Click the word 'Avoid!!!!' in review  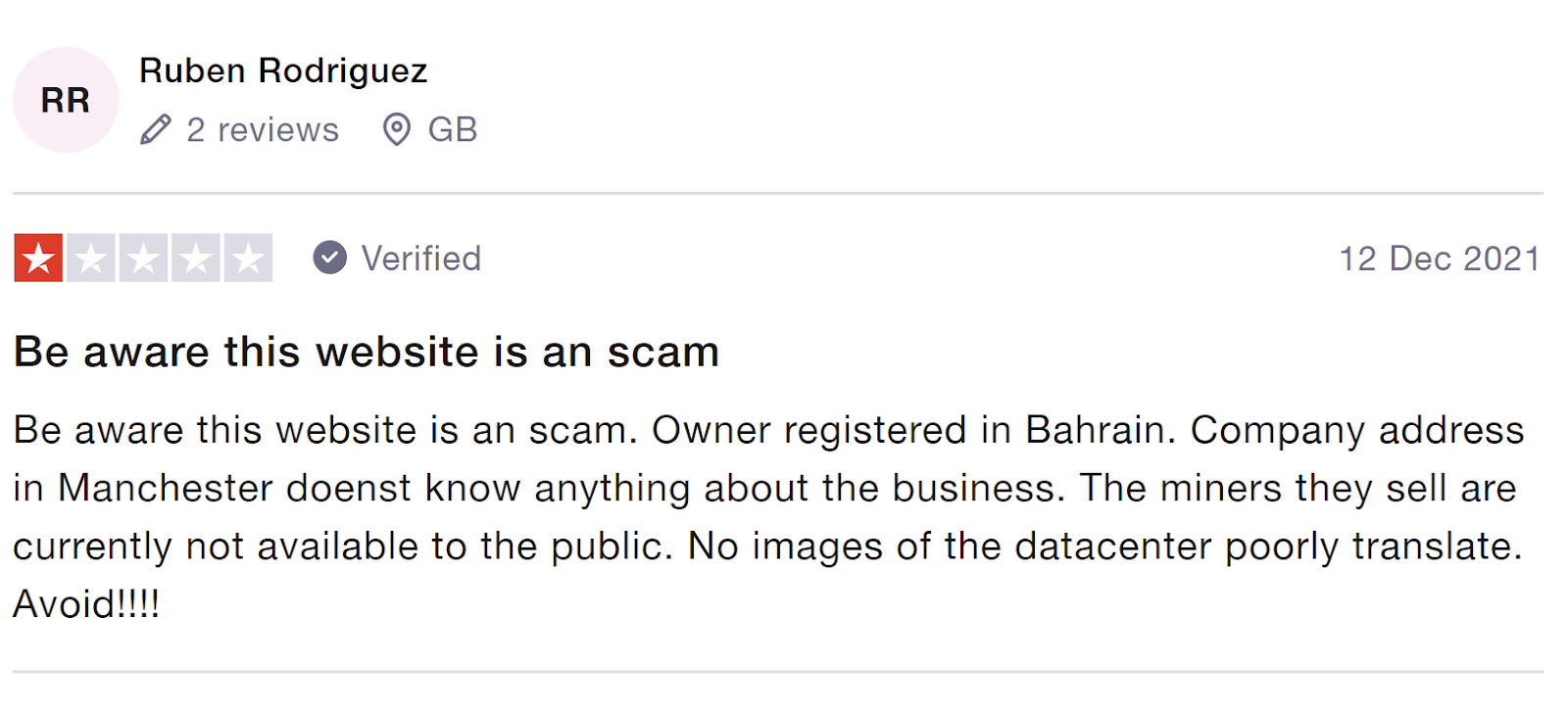(x=86, y=604)
